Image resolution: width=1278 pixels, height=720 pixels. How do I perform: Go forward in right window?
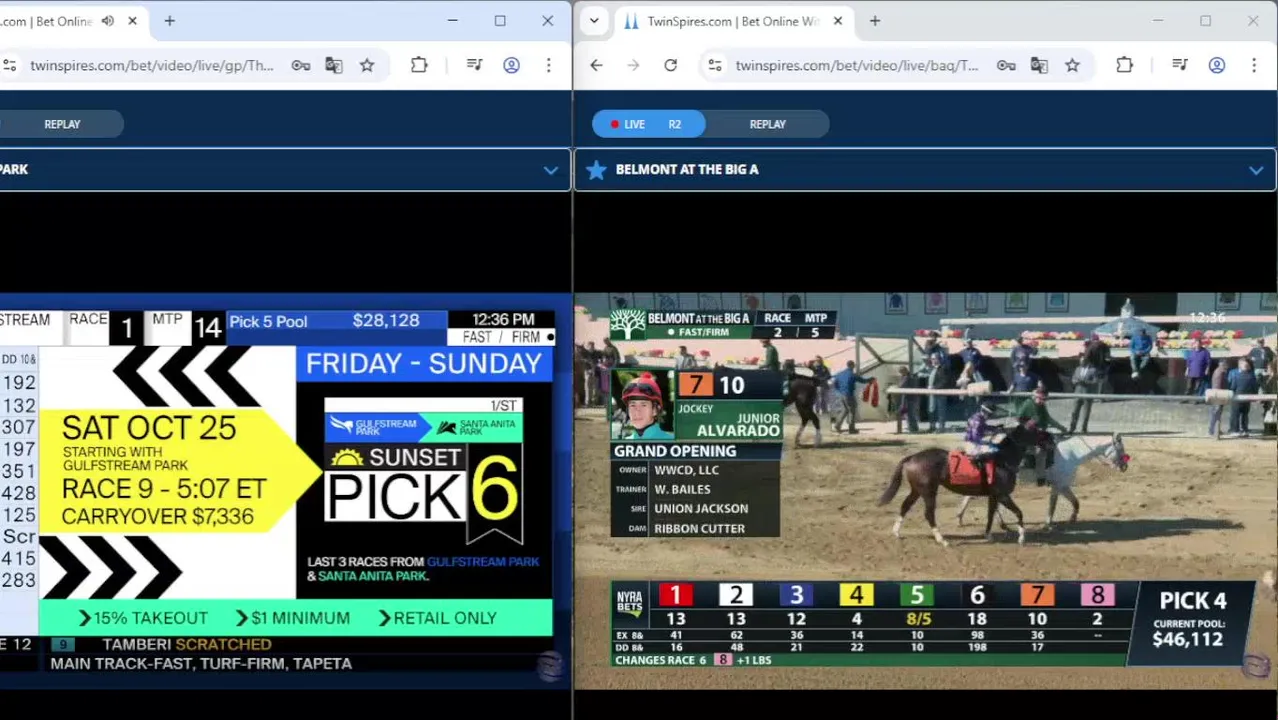(x=633, y=65)
